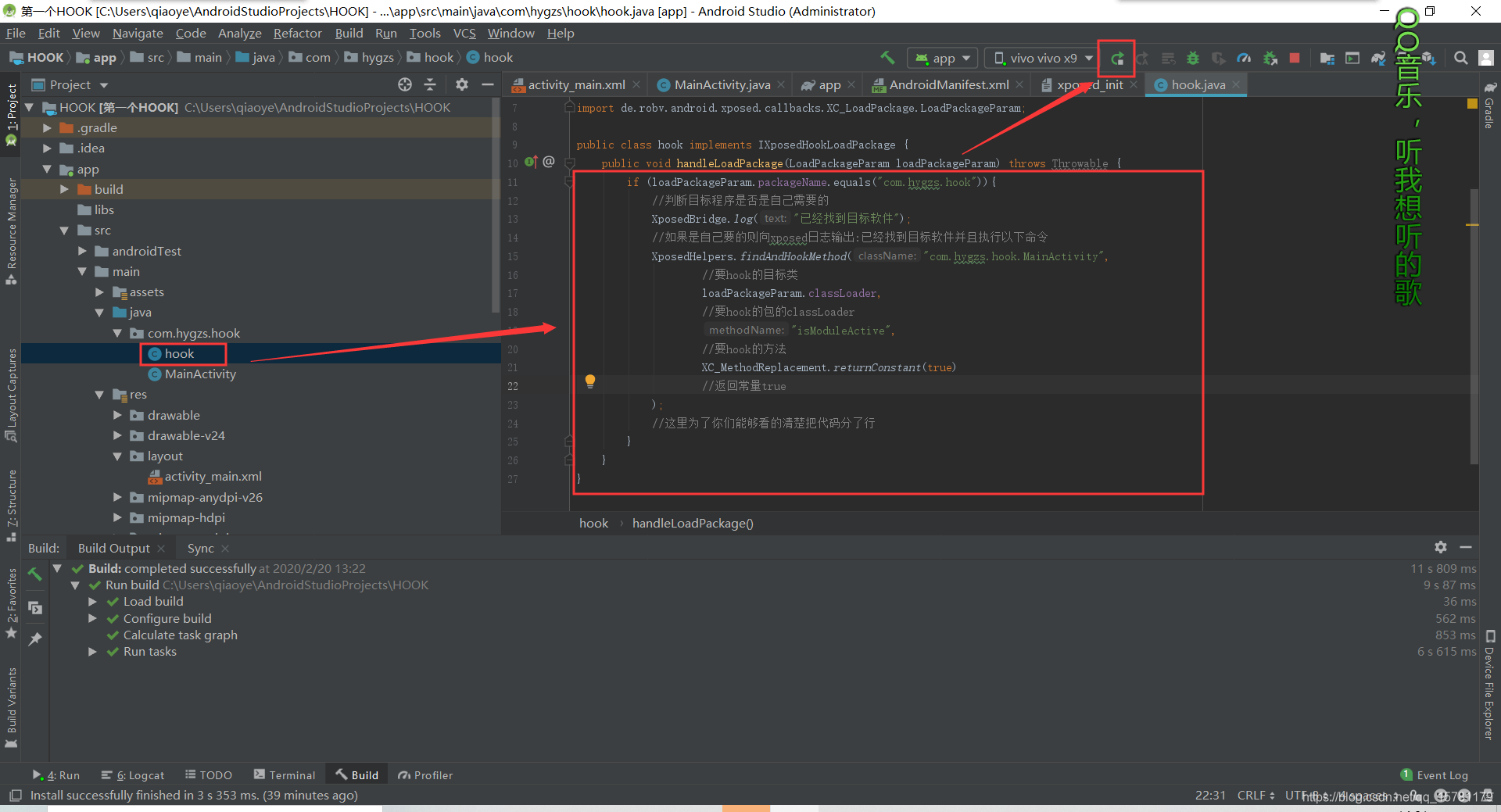Close the hook.java tab
The image size is (1501, 812).
[x=1236, y=84]
